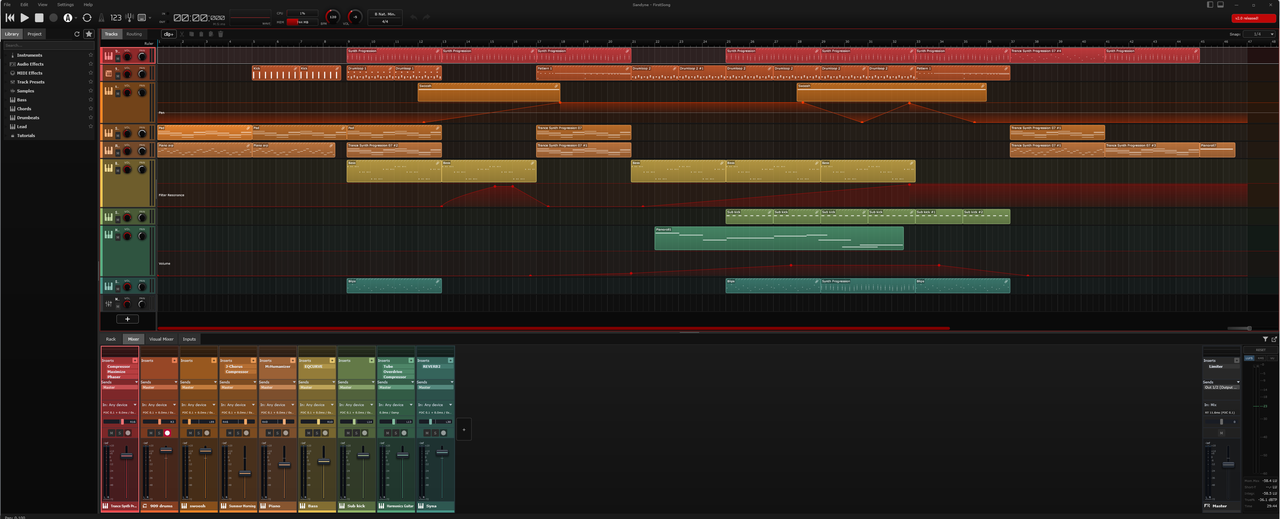Arm the transport Record button
This screenshot has height=519, width=1280.
point(54,17)
